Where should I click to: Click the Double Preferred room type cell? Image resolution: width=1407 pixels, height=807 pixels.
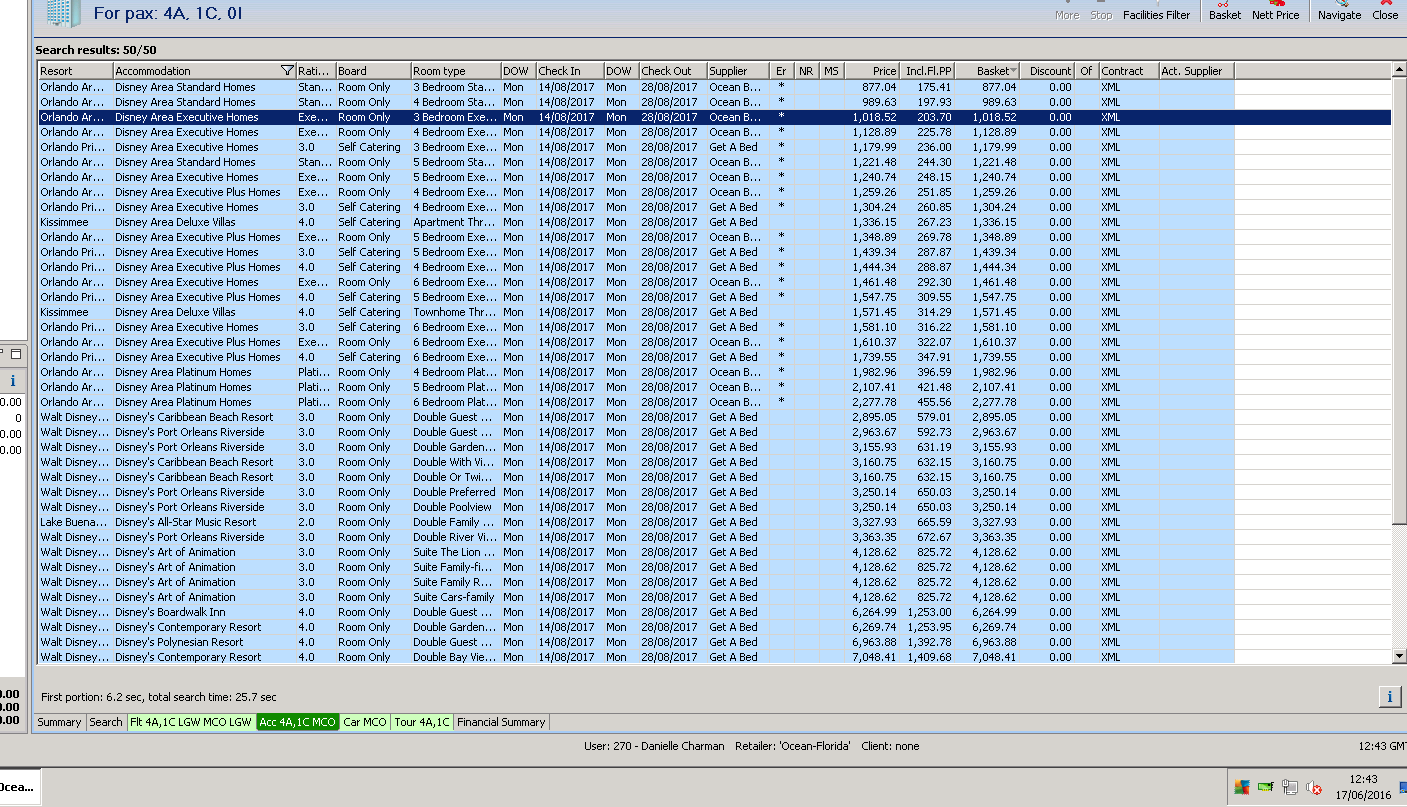tap(454, 492)
